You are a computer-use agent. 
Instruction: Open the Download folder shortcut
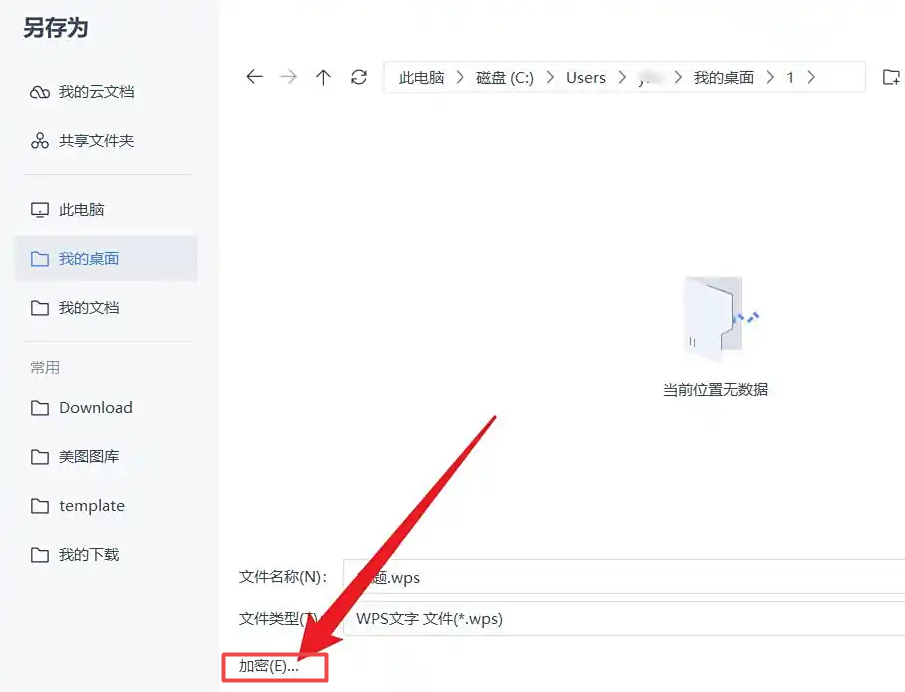[95, 408]
